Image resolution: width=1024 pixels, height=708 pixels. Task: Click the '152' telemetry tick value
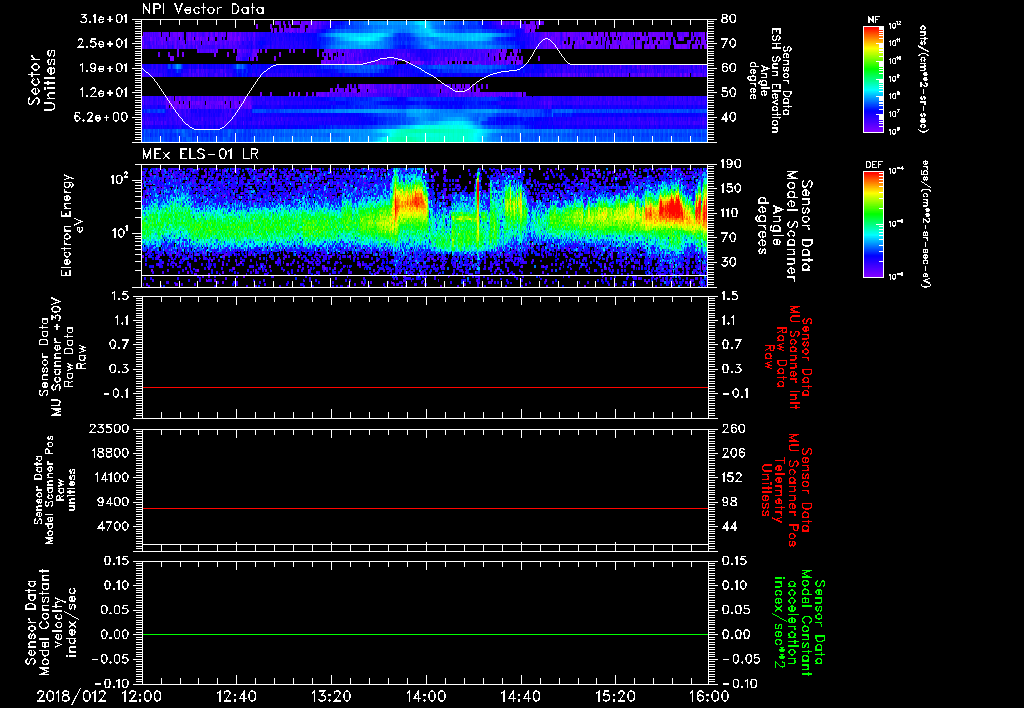[x=733, y=477]
